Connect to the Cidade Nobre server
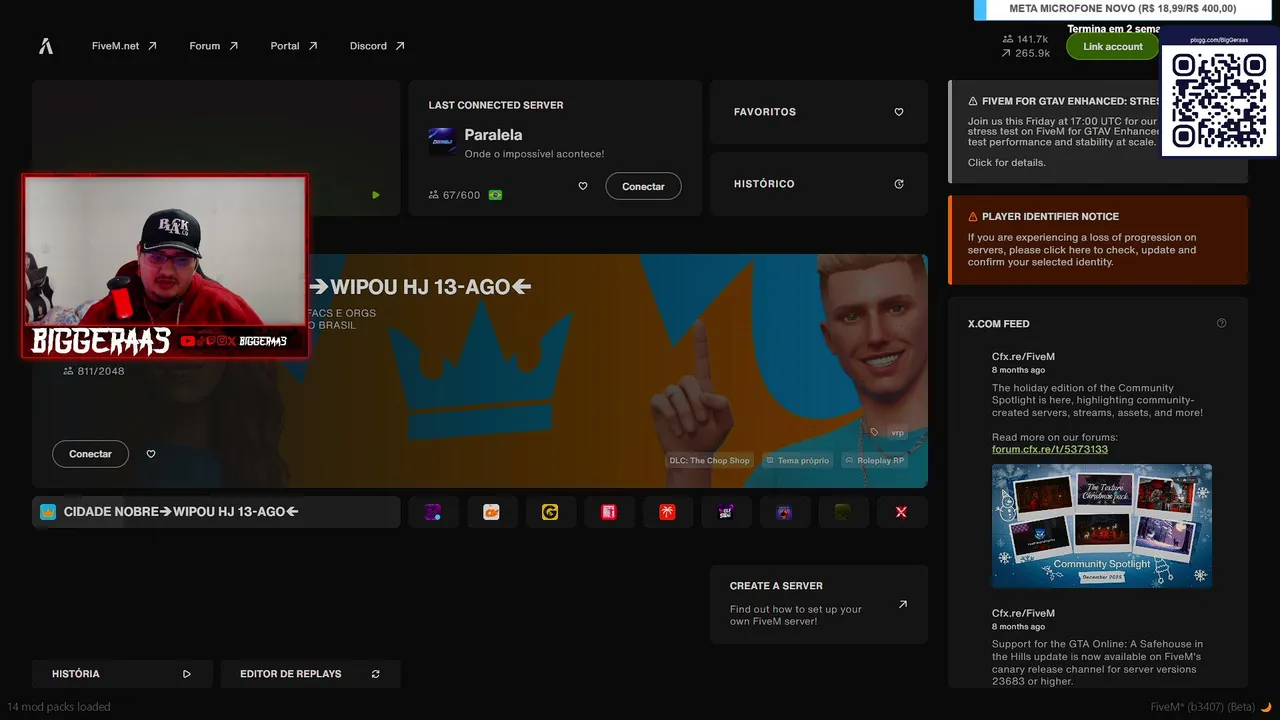The image size is (1280, 720). pos(90,454)
